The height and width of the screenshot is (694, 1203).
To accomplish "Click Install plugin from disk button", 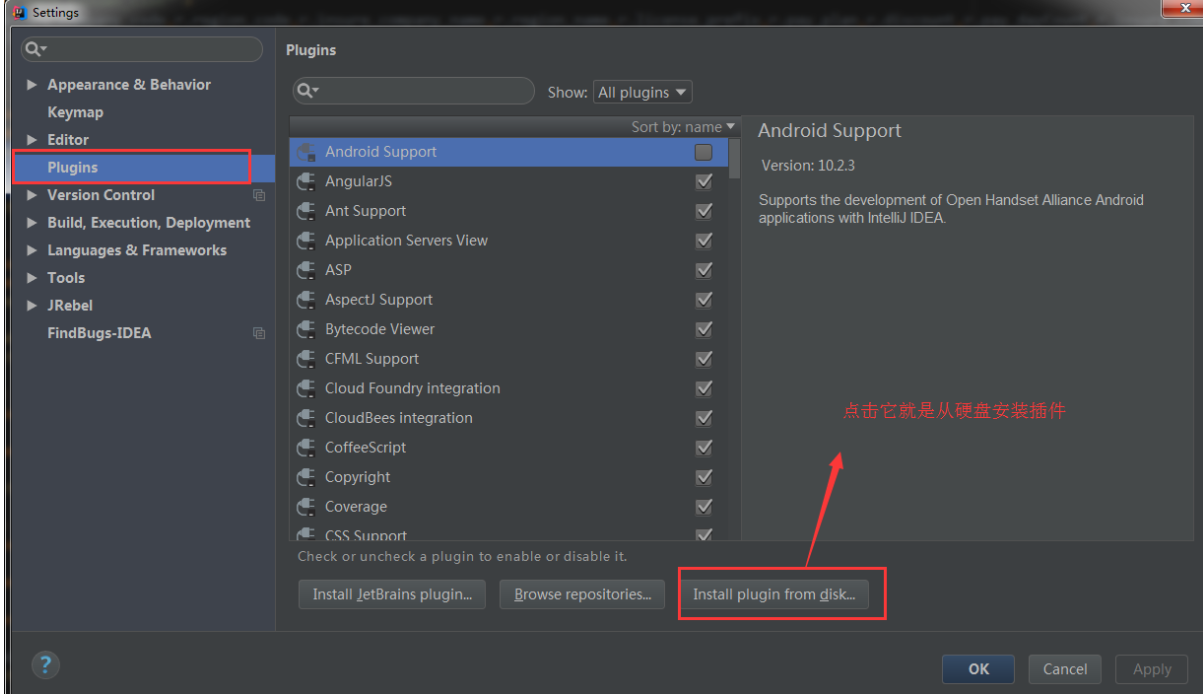I will [774, 594].
